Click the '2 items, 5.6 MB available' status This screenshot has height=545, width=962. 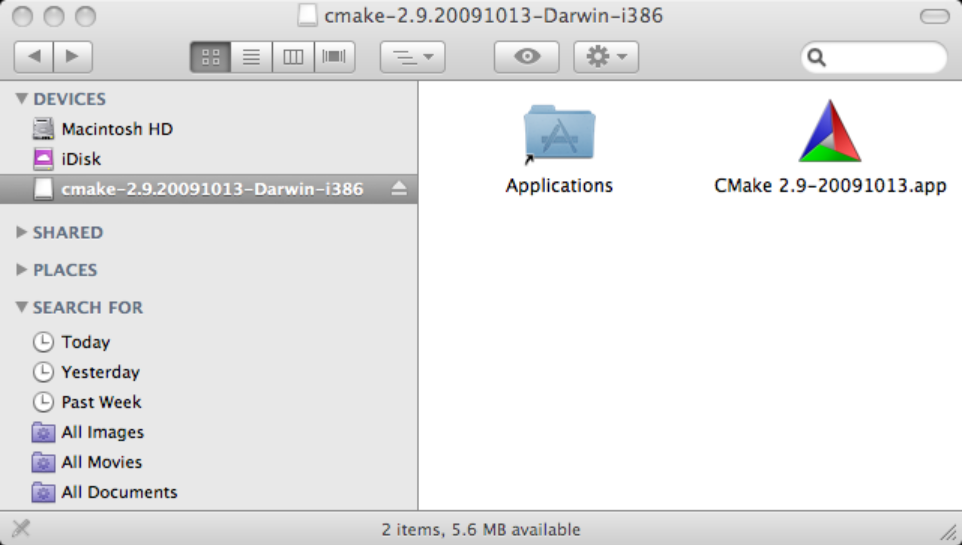(x=481, y=530)
